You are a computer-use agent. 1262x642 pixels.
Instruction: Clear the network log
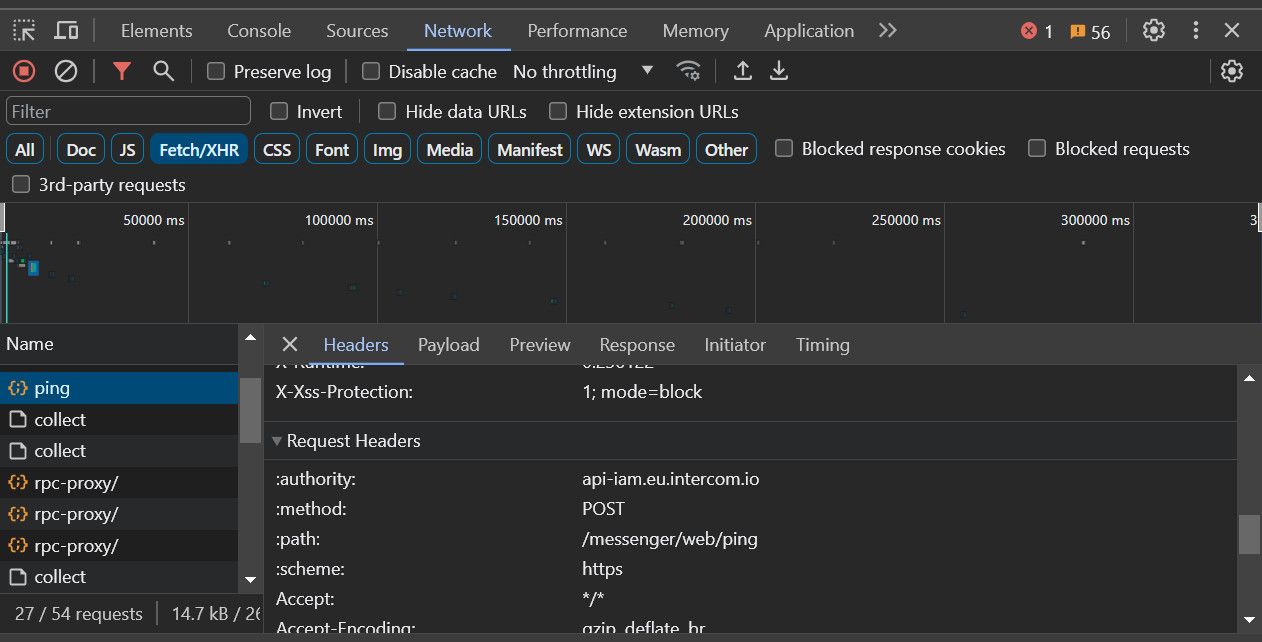click(66, 71)
